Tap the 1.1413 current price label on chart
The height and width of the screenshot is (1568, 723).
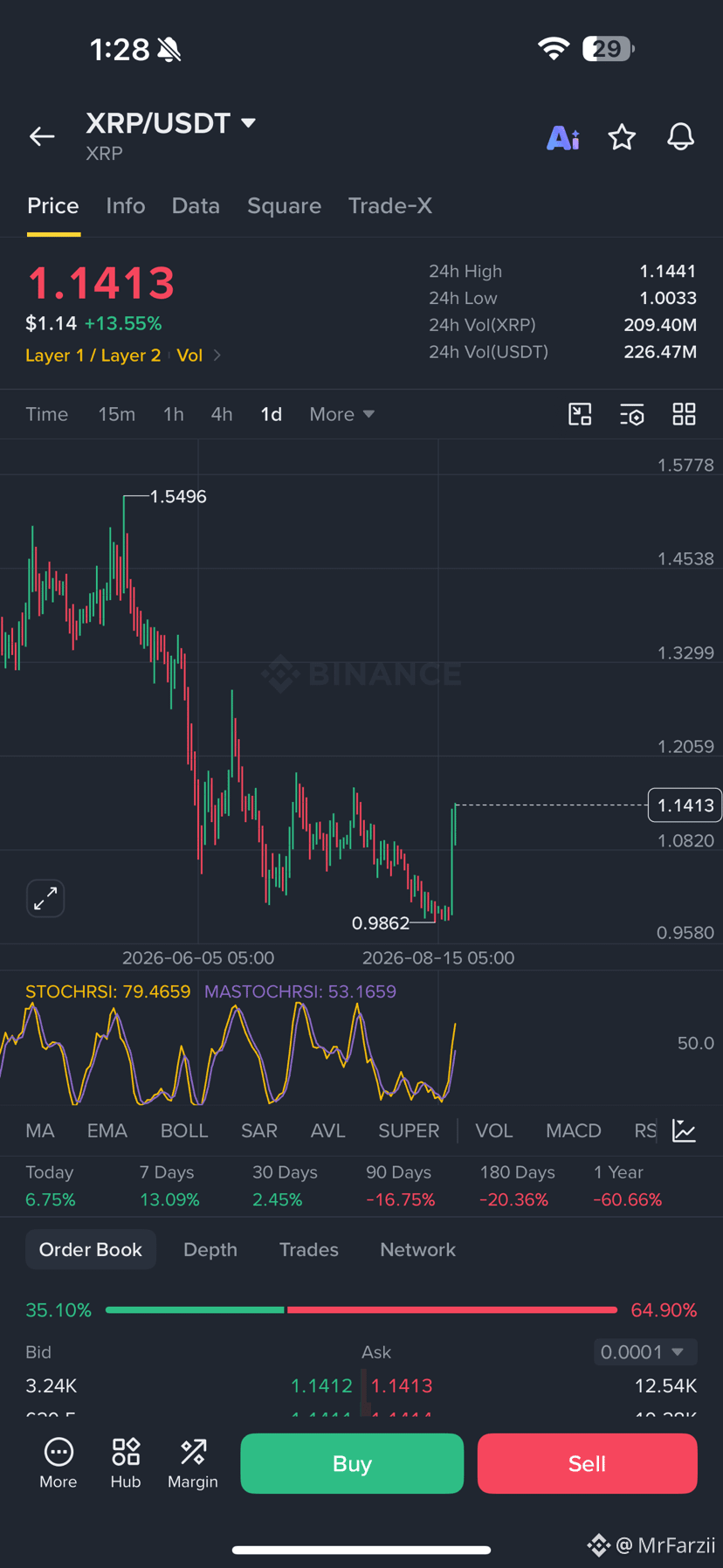point(685,805)
